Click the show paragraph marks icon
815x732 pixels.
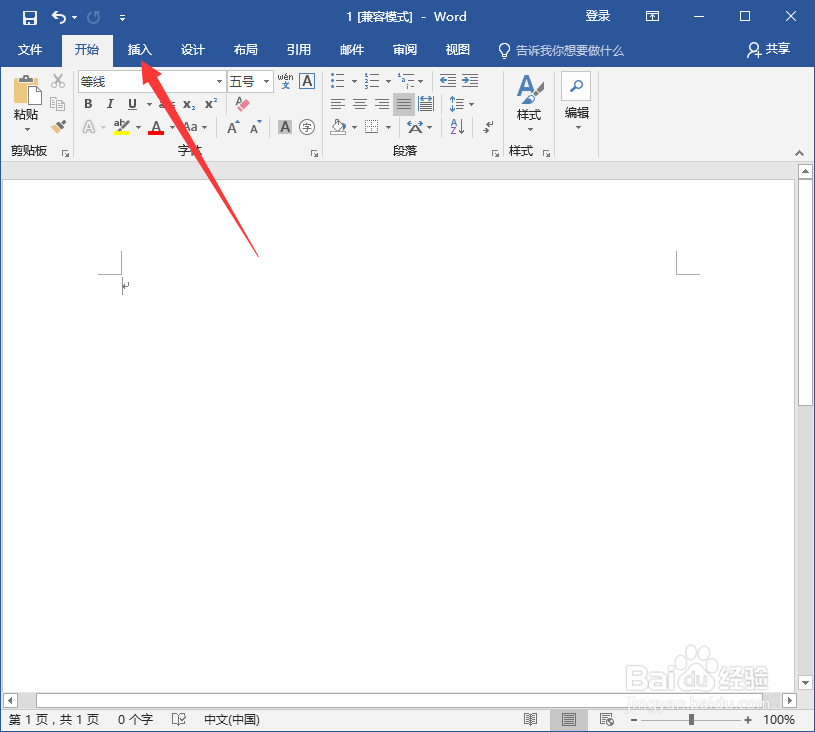coord(488,126)
